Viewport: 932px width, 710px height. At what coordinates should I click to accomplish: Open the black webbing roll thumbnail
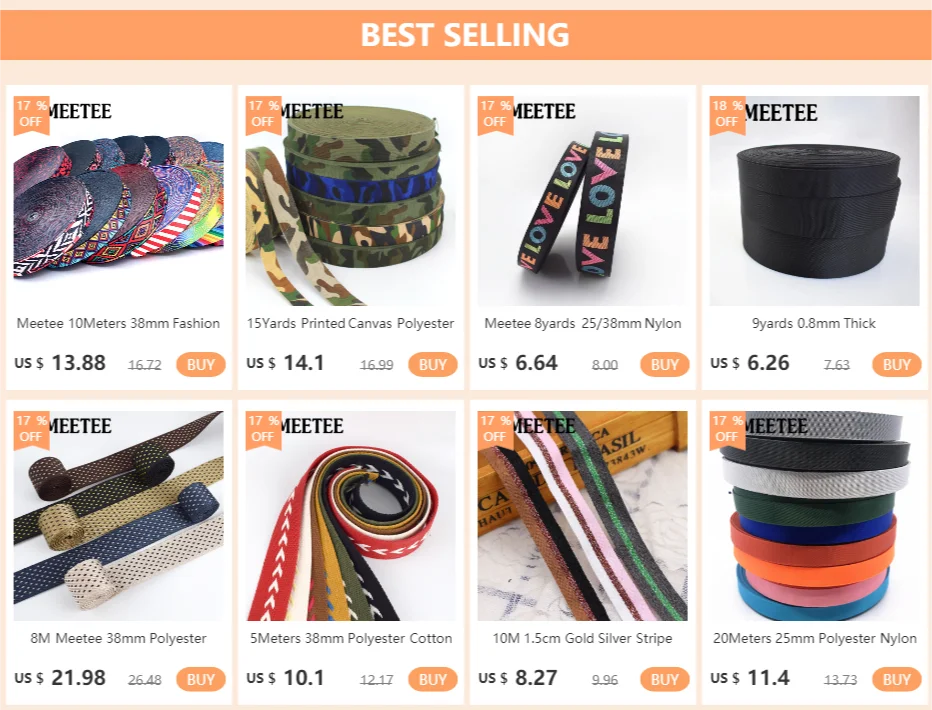tap(814, 201)
